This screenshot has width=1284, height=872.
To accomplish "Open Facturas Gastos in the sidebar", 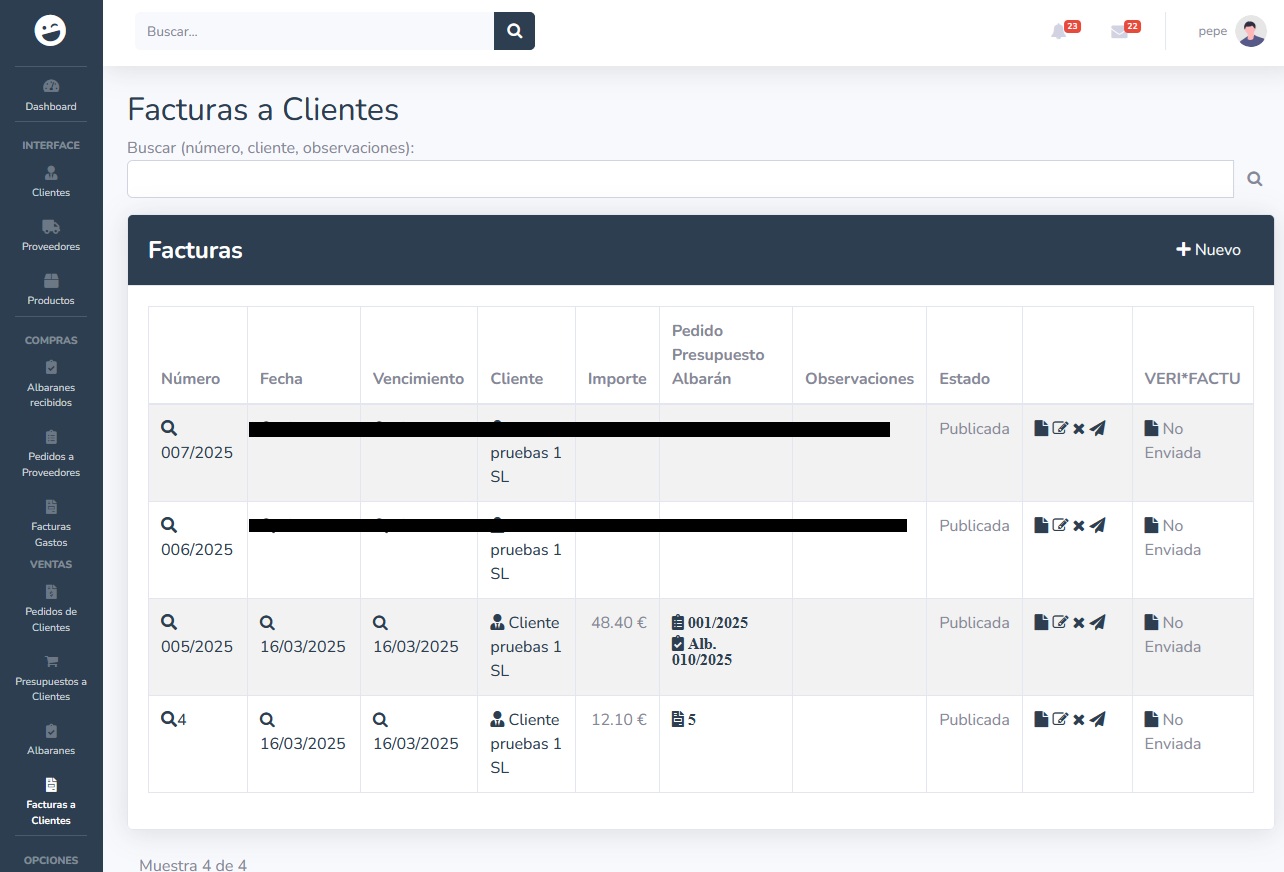I will pos(51,523).
